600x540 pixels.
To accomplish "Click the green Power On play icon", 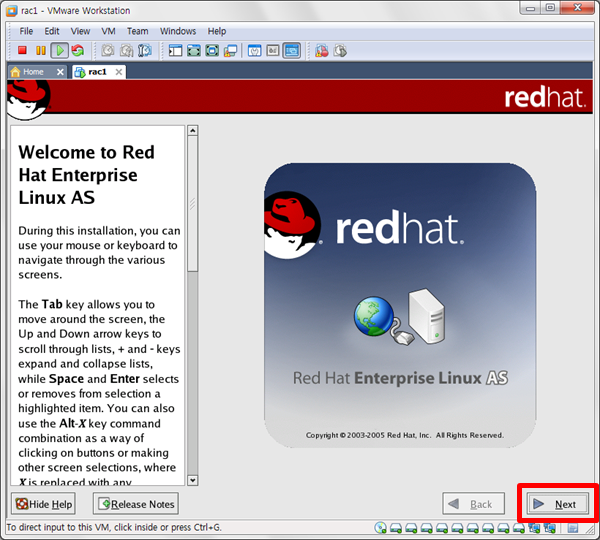I will 60,51.
